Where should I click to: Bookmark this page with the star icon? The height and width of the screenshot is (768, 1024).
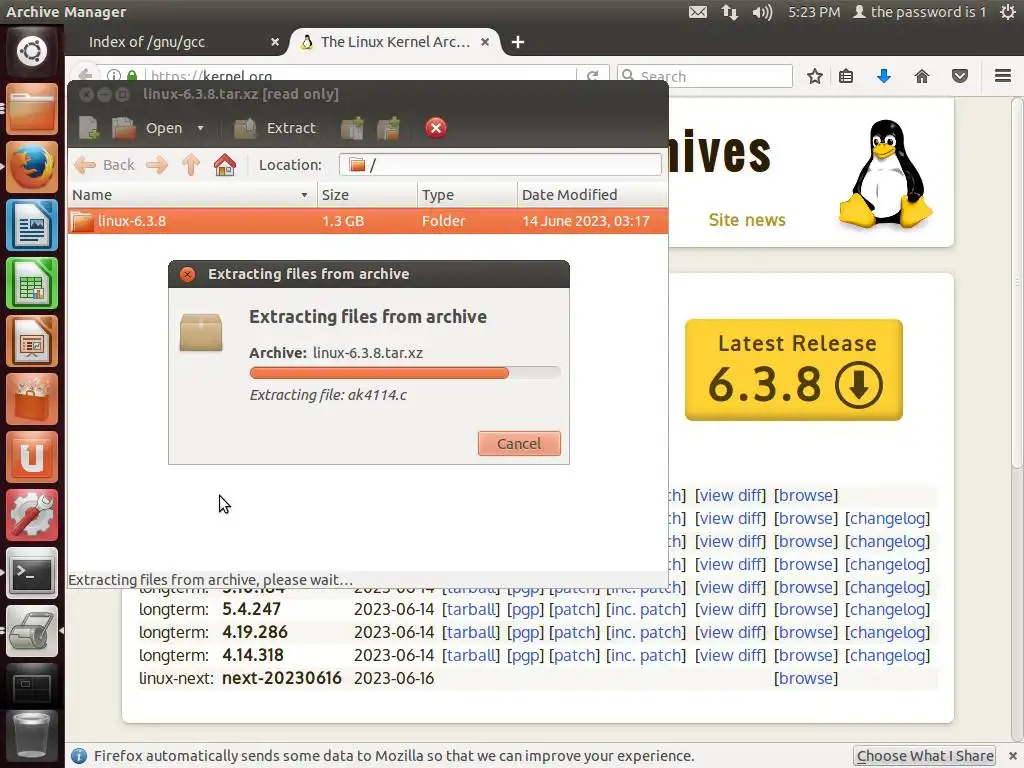point(814,76)
